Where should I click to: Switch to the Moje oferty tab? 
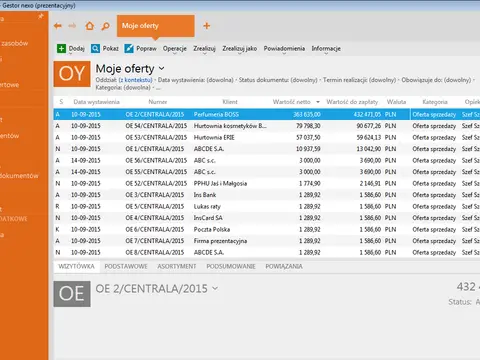tap(155, 26)
